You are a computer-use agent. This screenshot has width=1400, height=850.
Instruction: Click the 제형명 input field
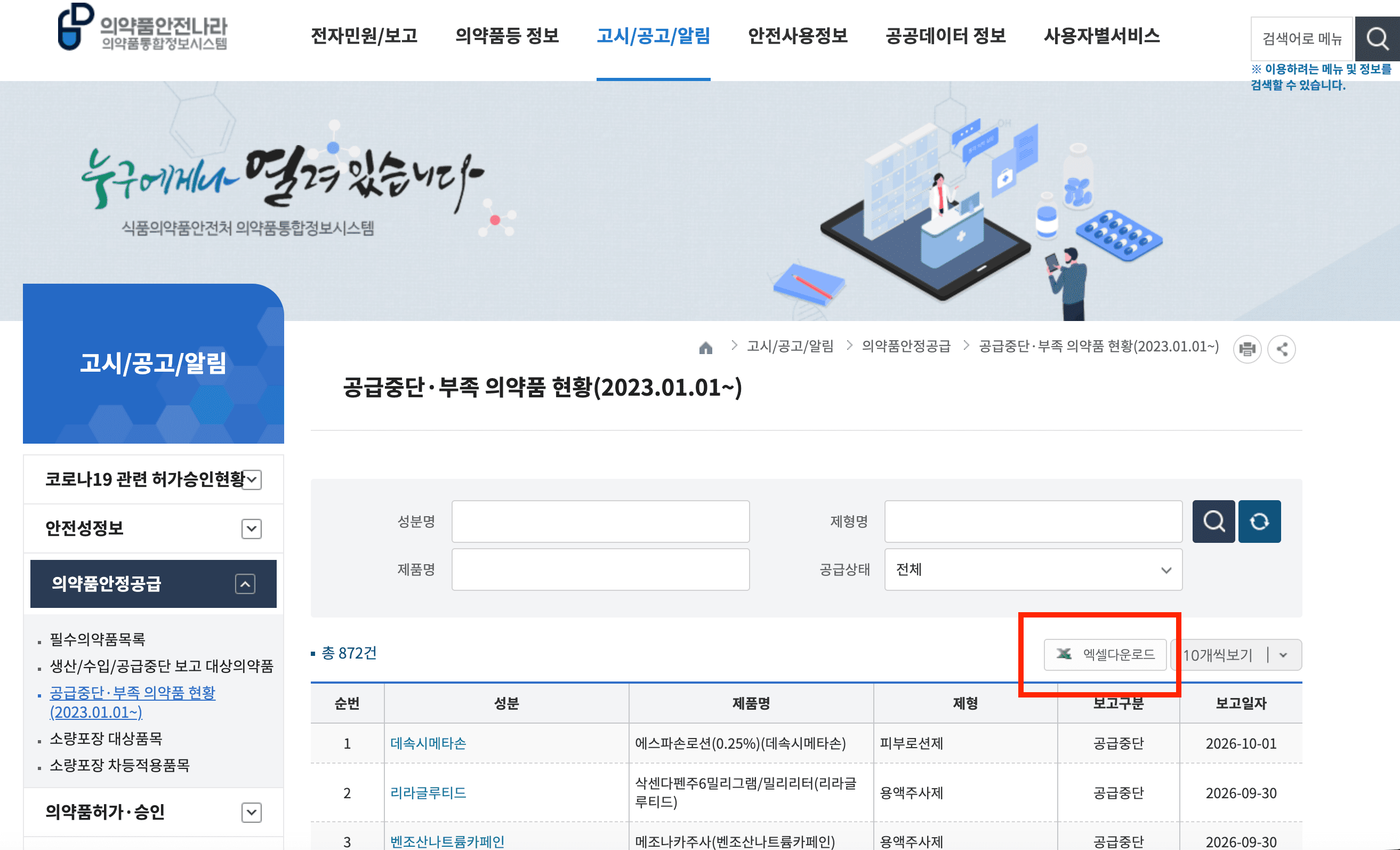1034,522
